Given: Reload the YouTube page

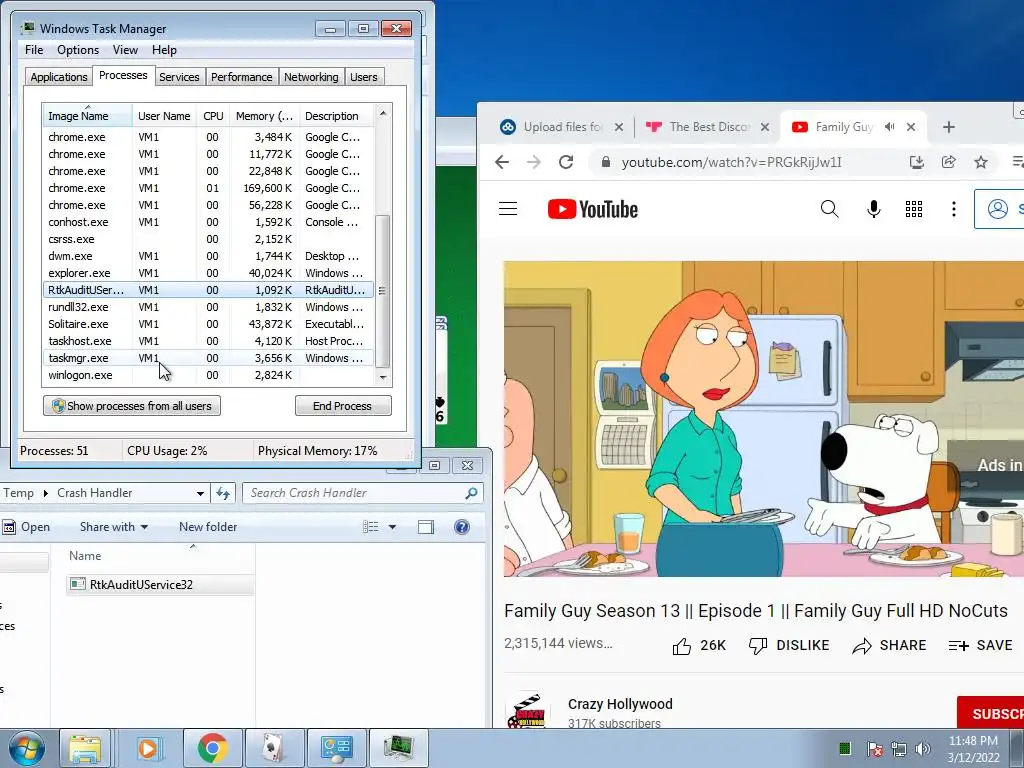Looking at the screenshot, I should click(566, 162).
